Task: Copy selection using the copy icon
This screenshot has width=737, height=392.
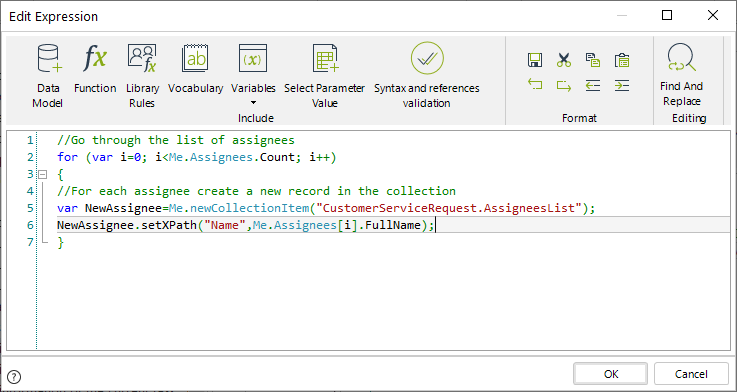Action: (593, 60)
